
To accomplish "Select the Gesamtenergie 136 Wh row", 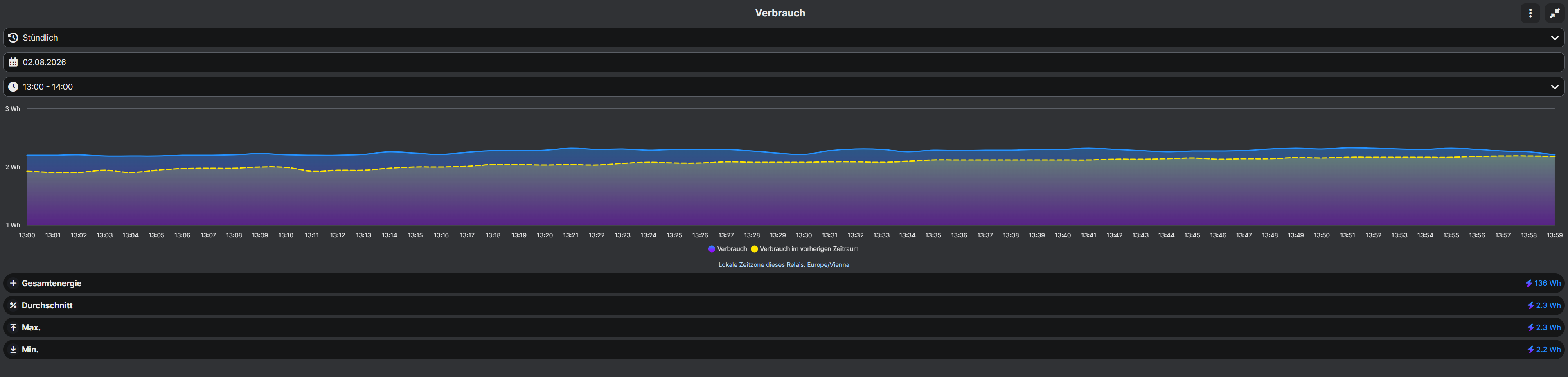I will click(x=784, y=283).
